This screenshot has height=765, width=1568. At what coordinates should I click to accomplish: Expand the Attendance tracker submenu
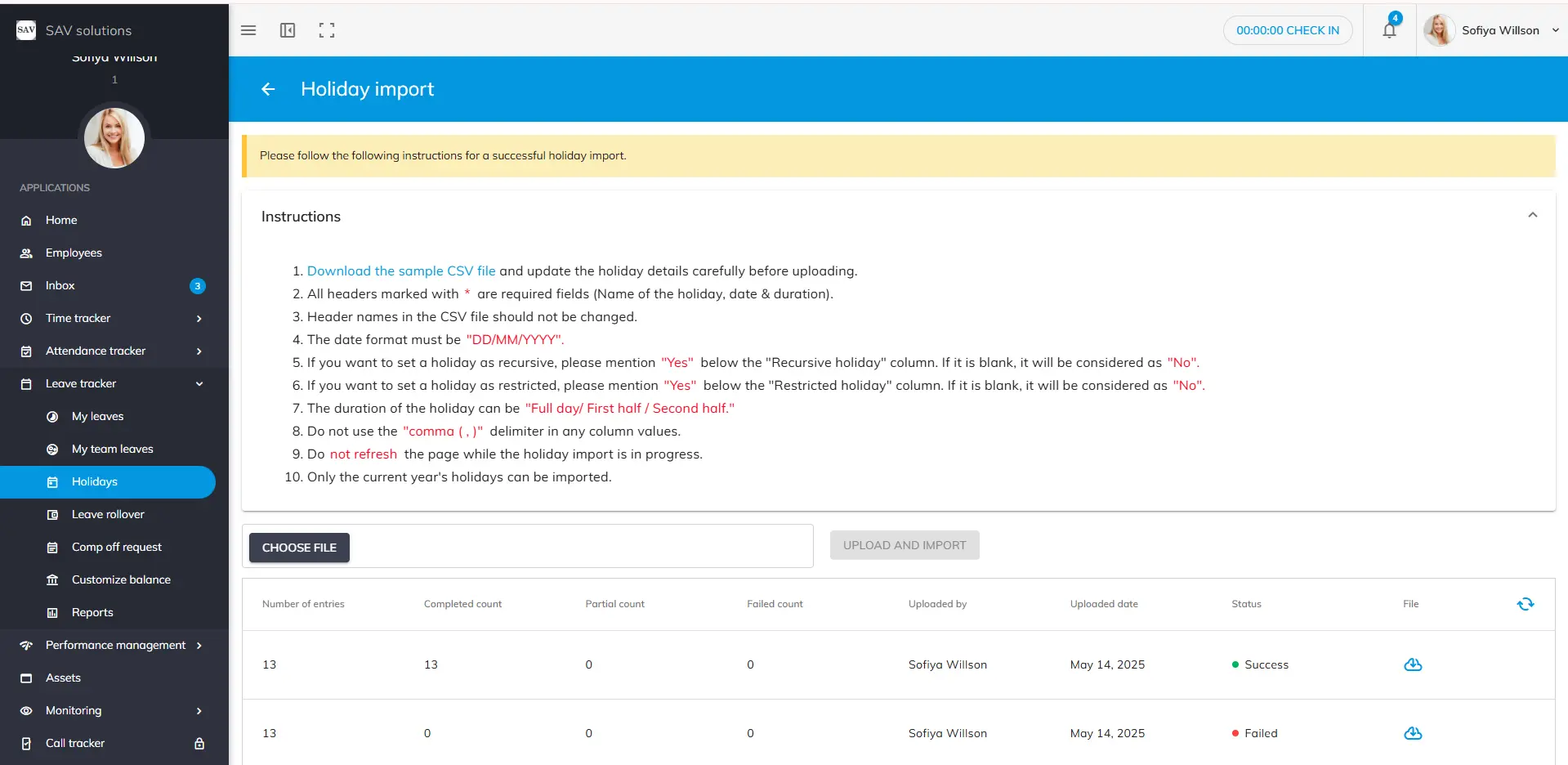[199, 351]
